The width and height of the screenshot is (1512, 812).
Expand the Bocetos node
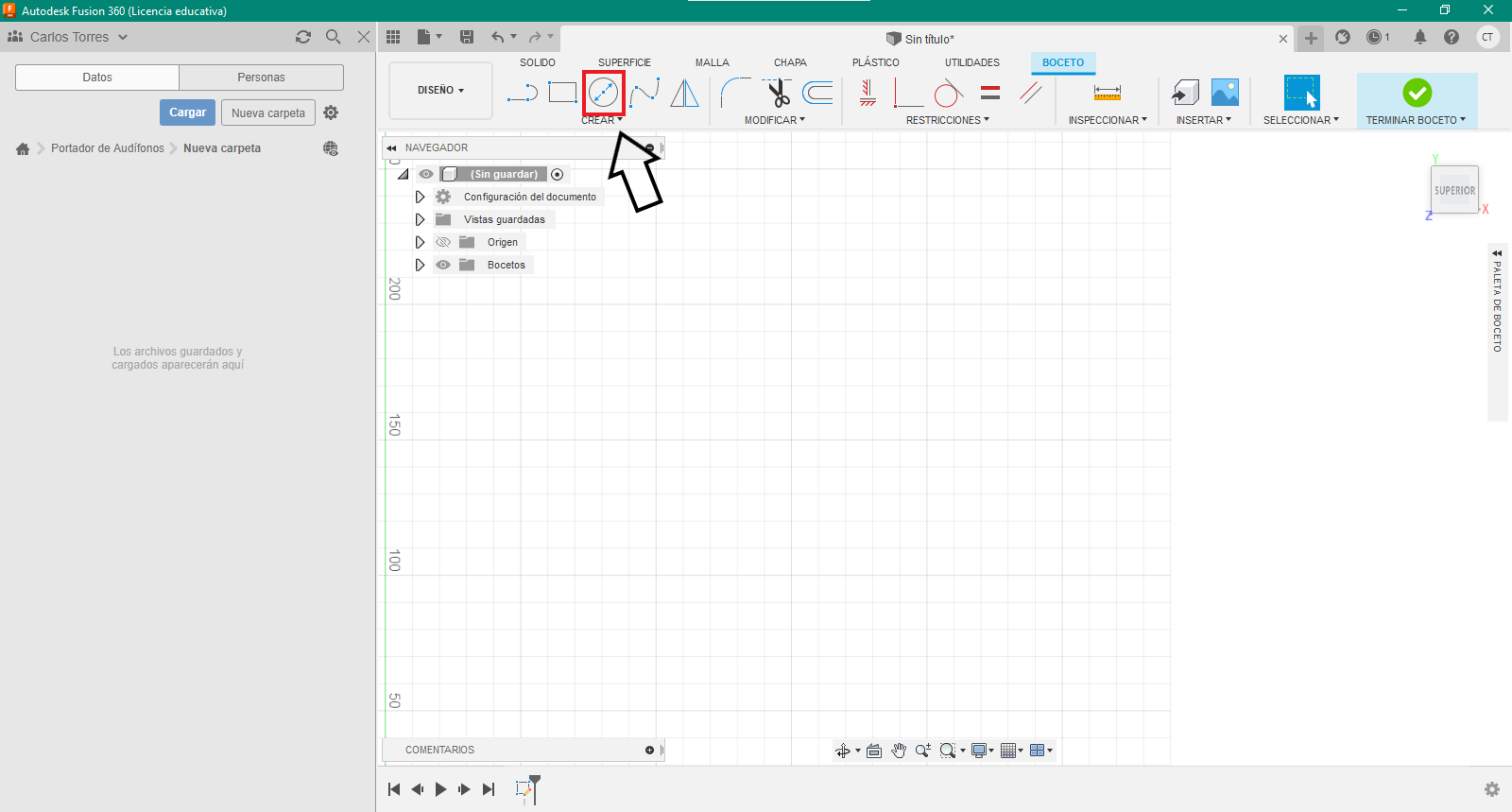click(420, 265)
